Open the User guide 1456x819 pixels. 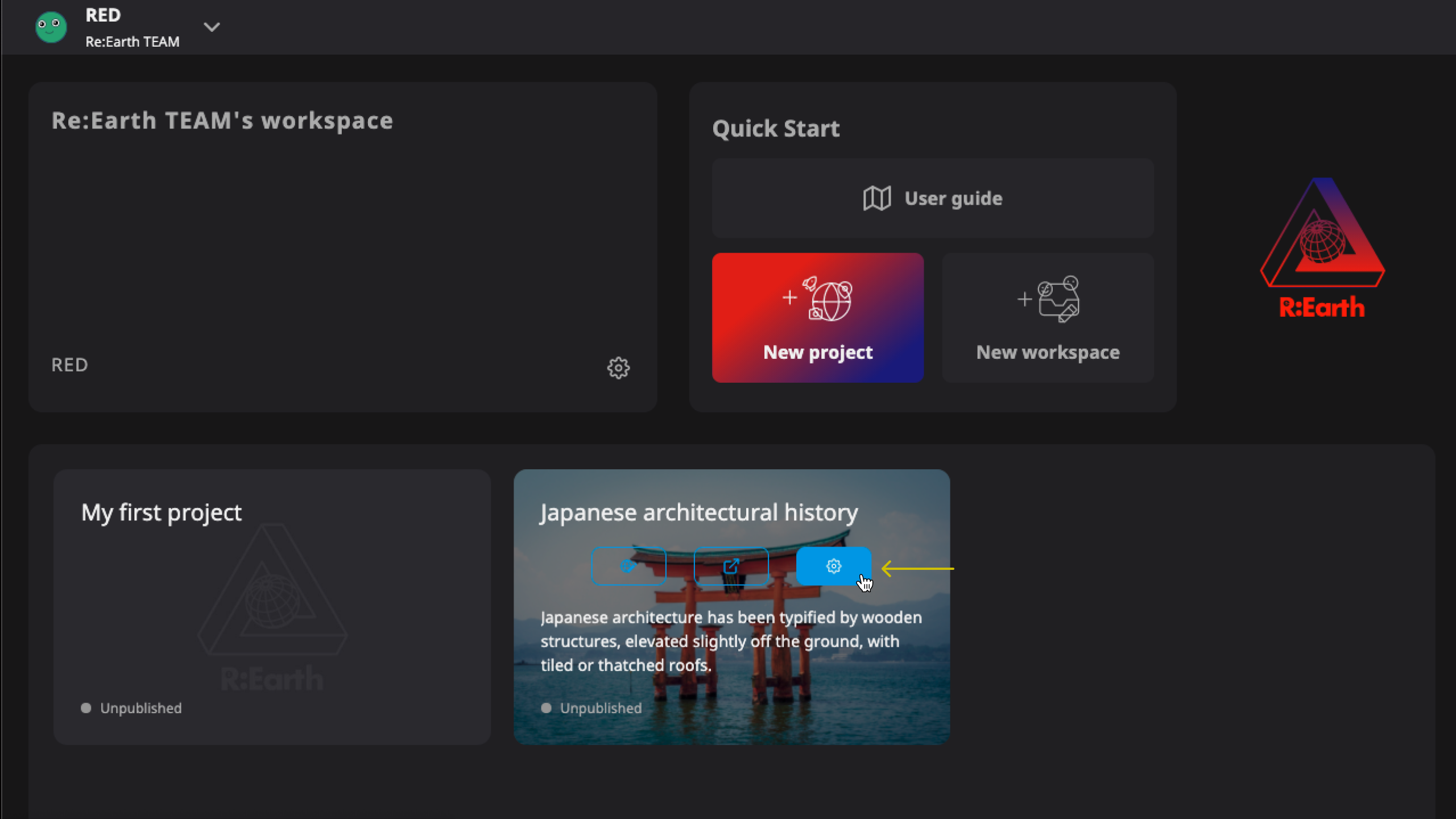[933, 198]
